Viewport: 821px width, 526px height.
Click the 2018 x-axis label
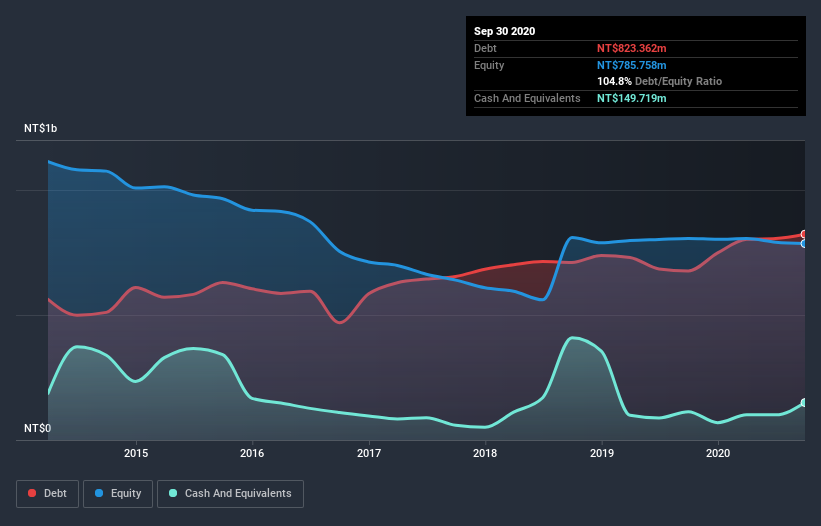tap(485, 453)
